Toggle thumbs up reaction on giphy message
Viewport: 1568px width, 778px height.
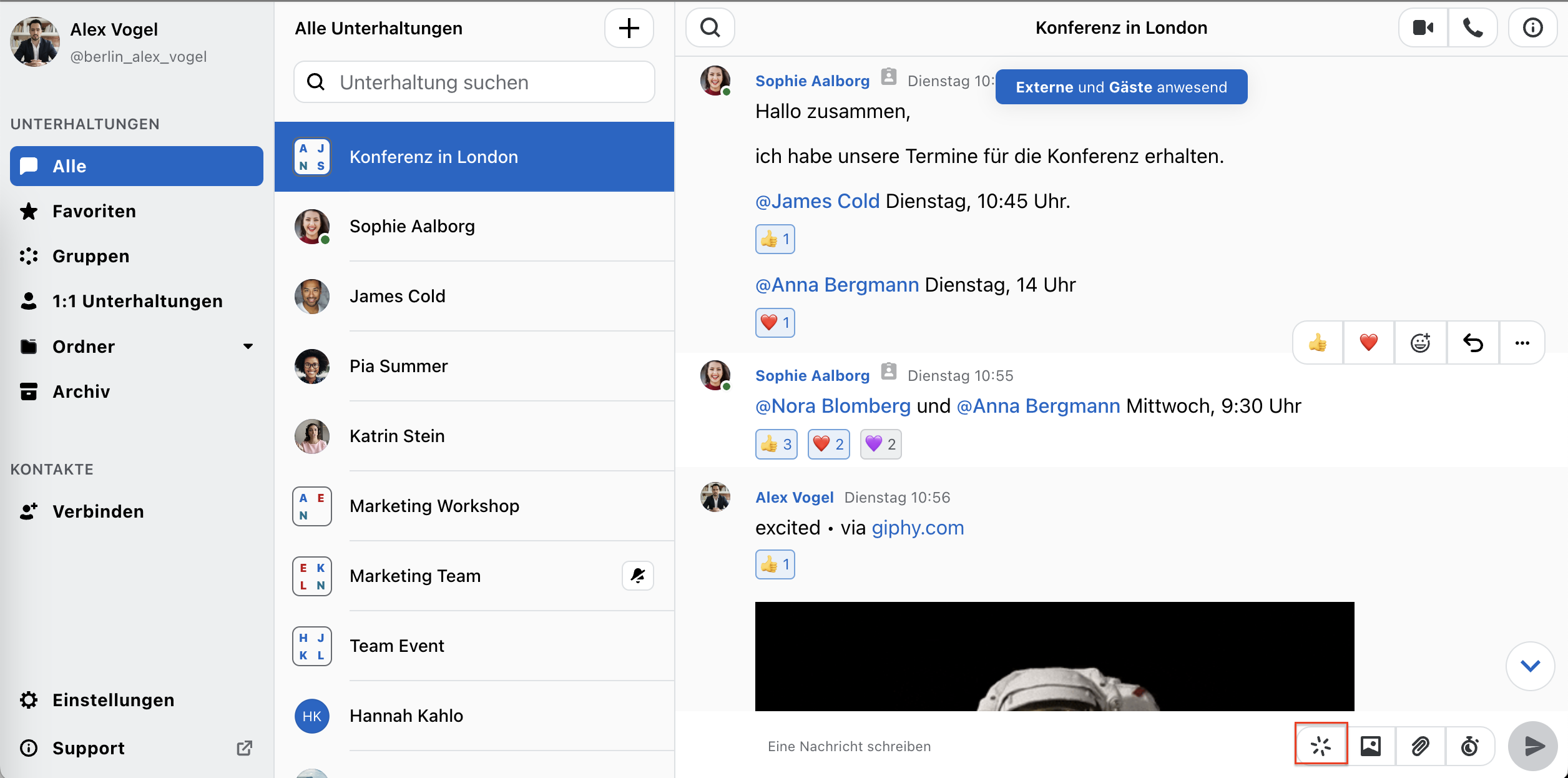point(775,564)
